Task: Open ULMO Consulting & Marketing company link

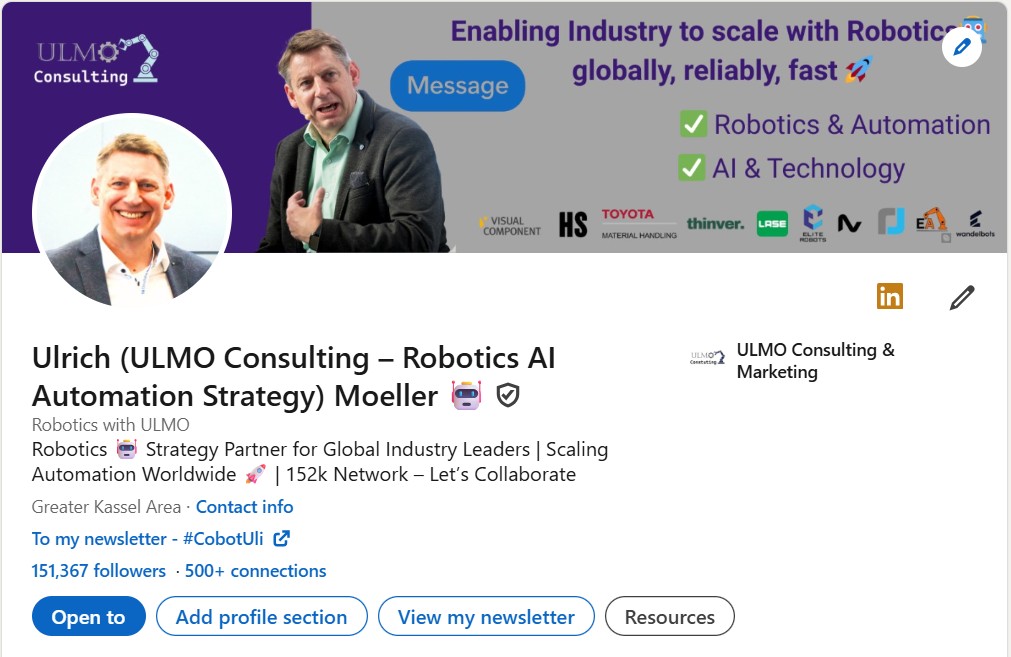Action: pyautogui.click(x=815, y=360)
